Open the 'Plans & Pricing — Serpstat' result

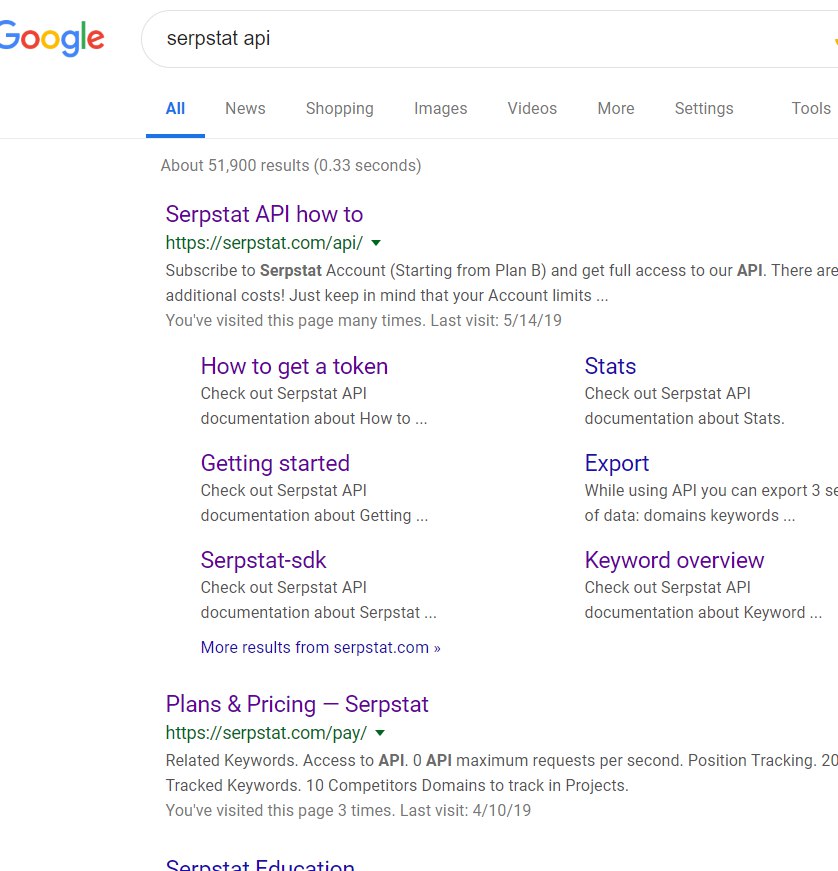(297, 704)
